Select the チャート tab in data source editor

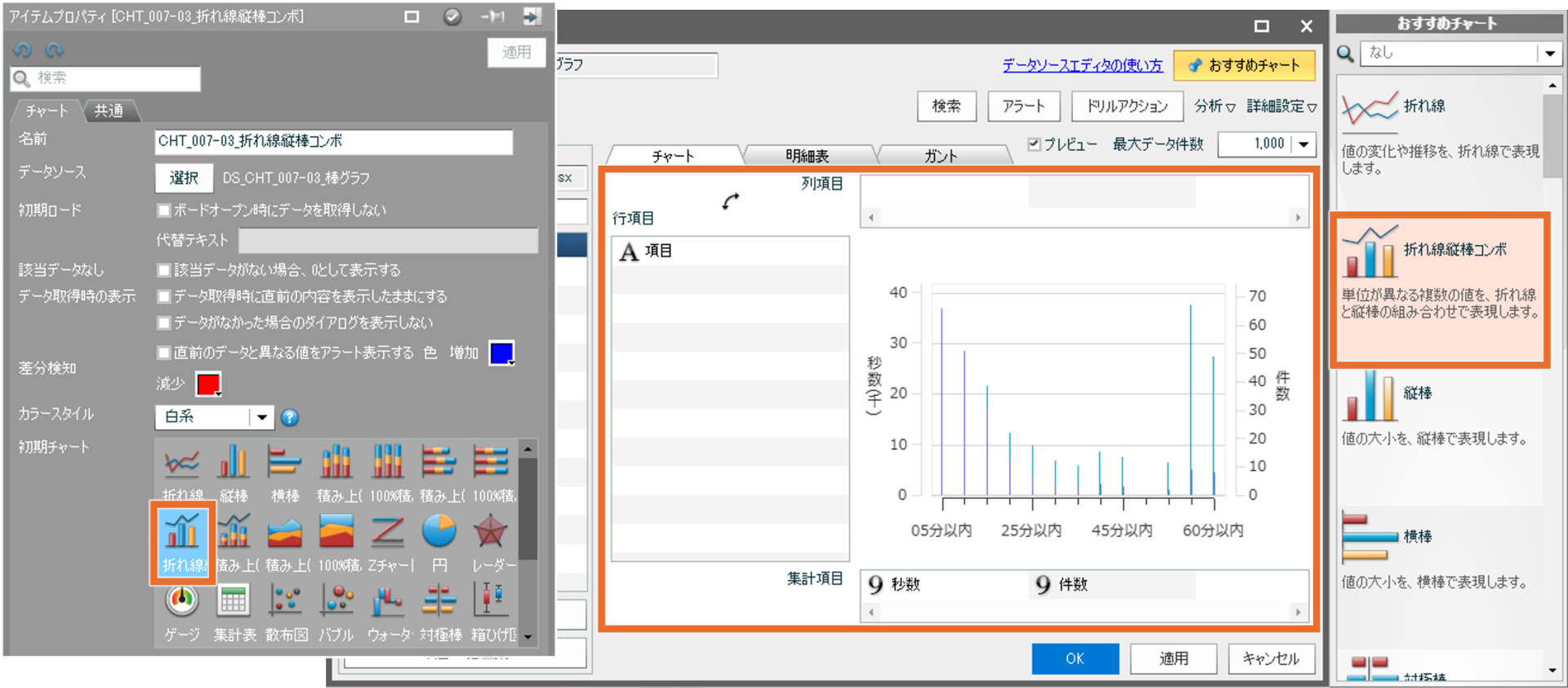(673, 155)
